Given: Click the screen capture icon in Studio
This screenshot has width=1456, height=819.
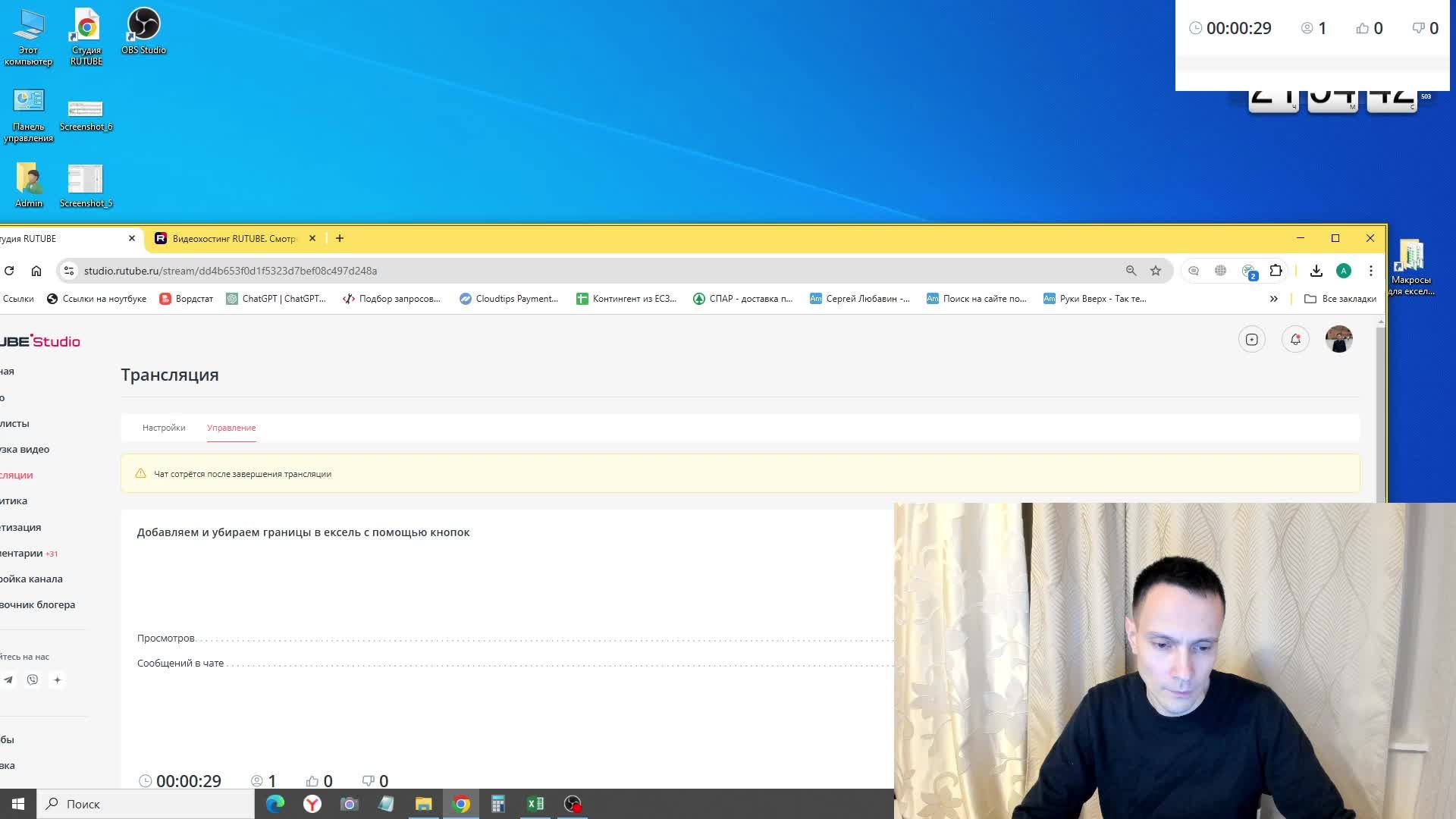Looking at the screenshot, I should pos(1252,339).
